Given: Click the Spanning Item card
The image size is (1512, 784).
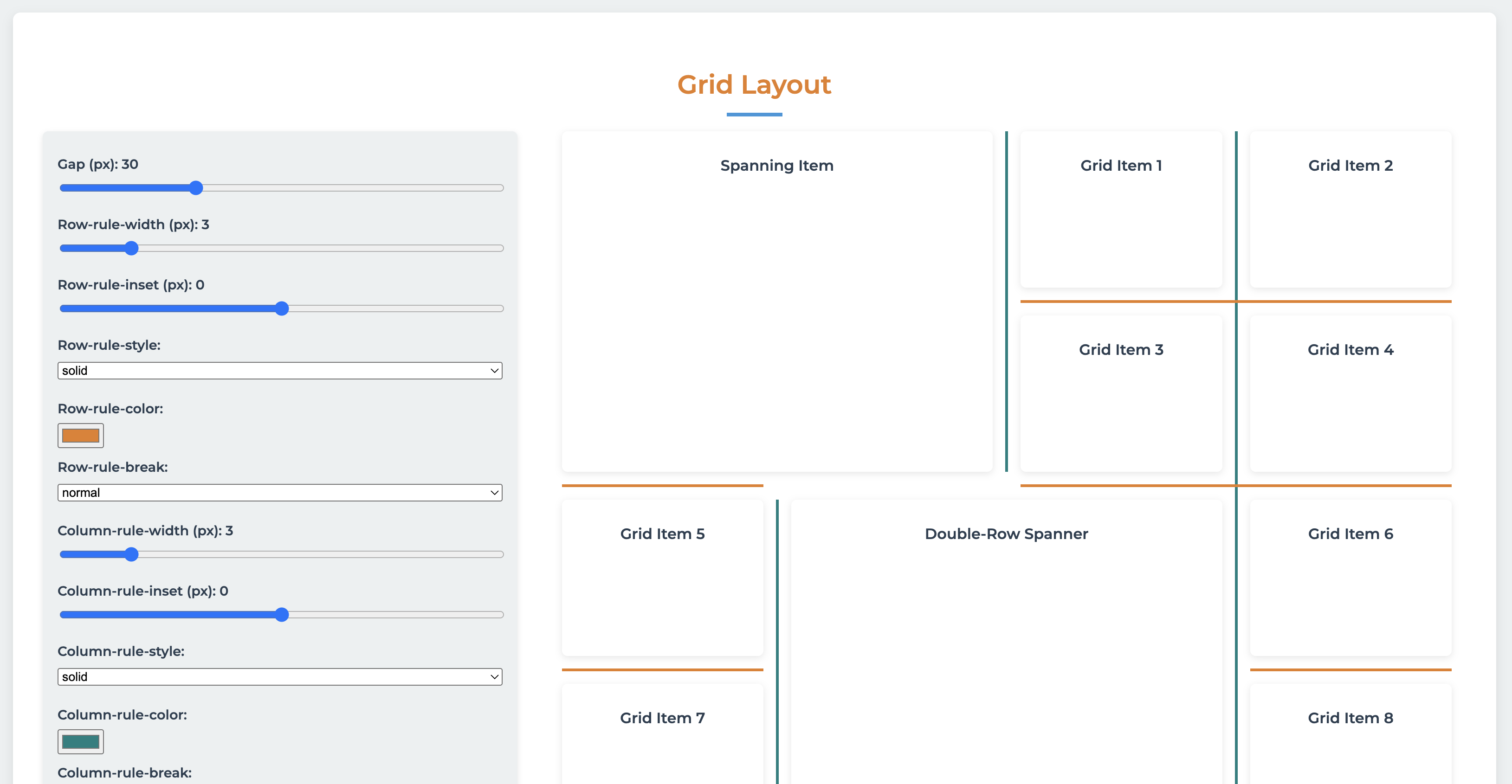Looking at the screenshot, I should click(x=777, y=302).
